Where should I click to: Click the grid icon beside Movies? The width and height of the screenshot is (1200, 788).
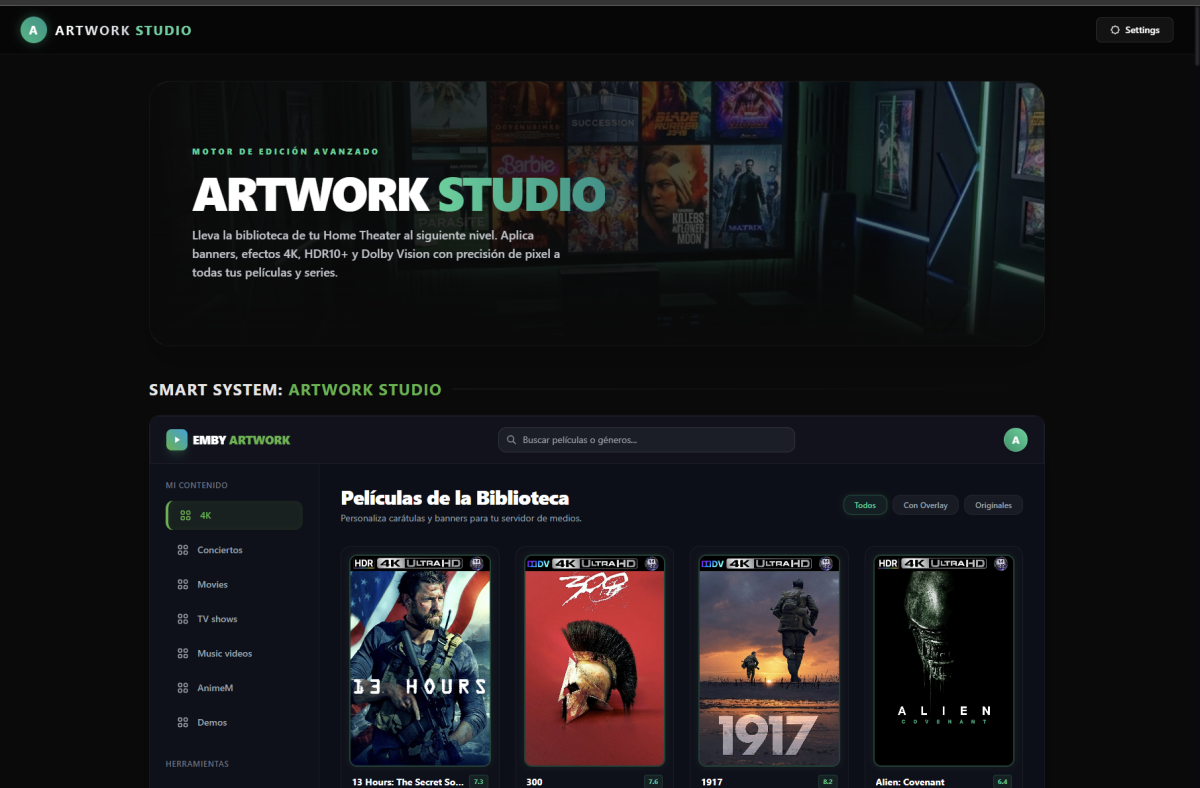pyautogui.click(x=182, y=584)
